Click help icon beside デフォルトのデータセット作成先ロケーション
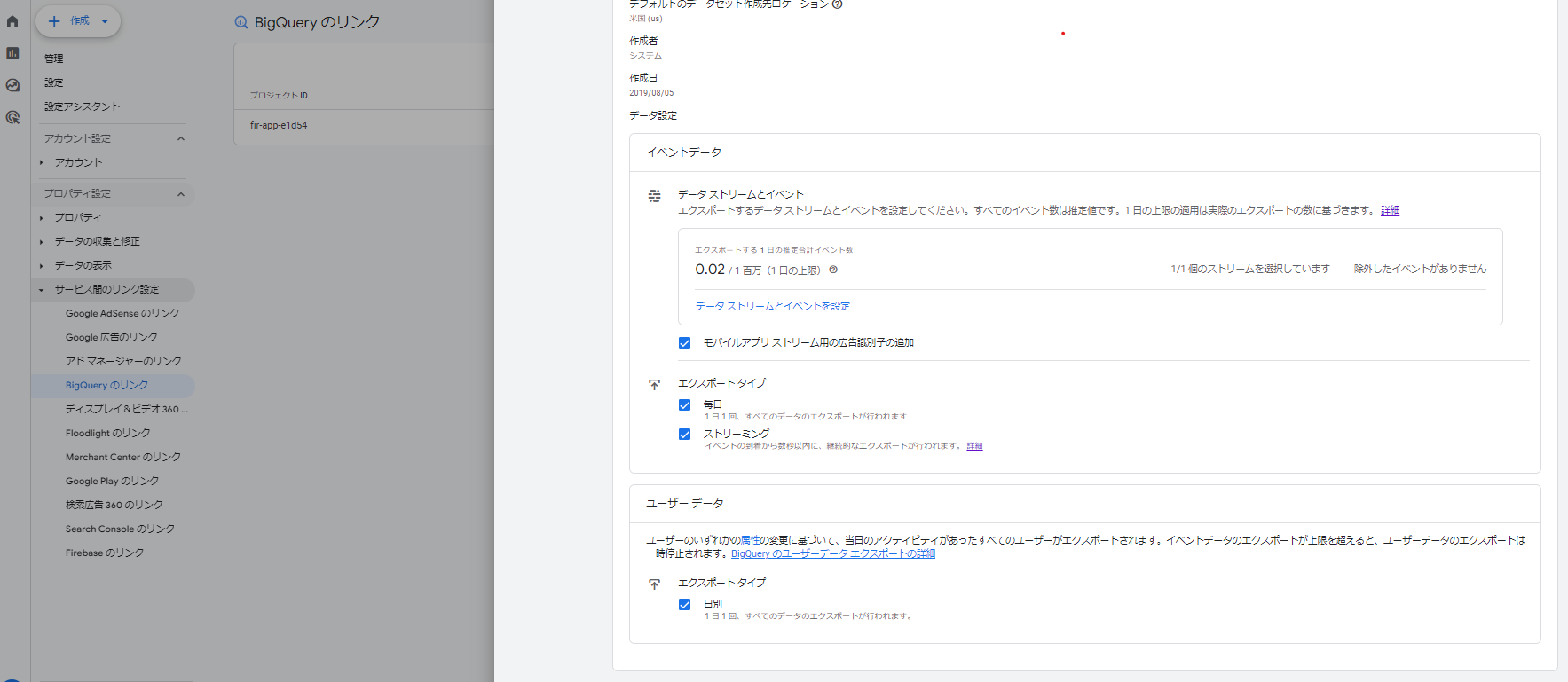 pyautogui.click(x=837, y=4)
